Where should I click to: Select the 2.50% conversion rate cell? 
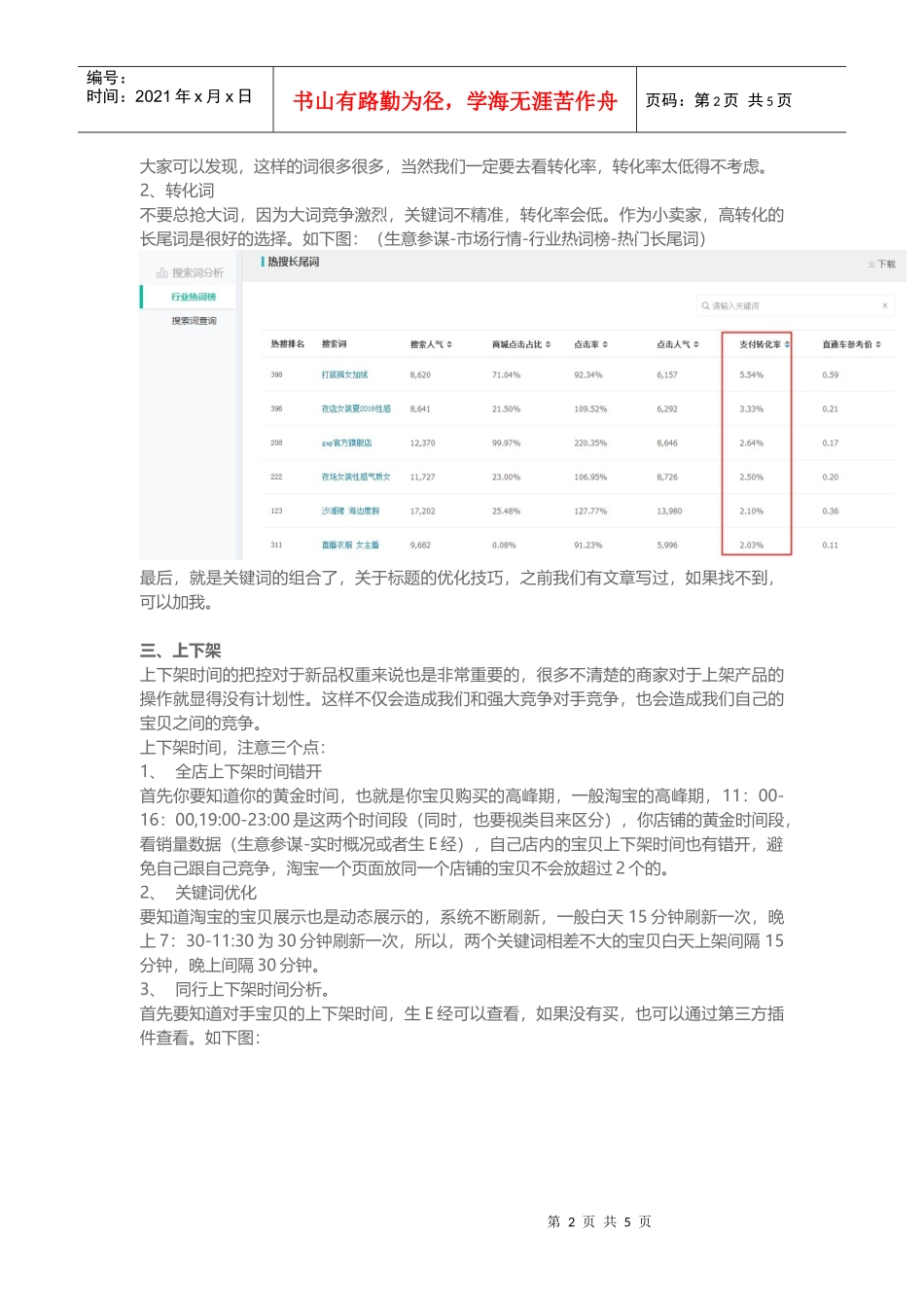751,477
